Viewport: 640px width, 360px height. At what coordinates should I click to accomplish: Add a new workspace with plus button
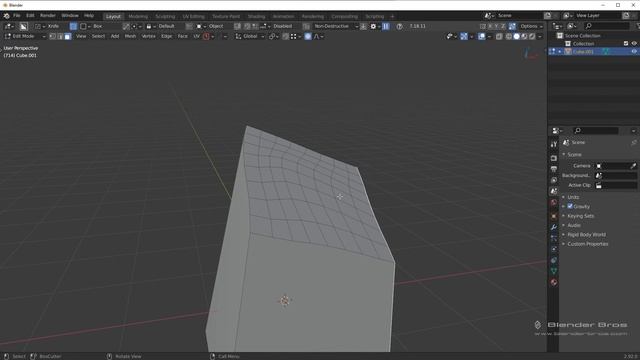click(x=392, y=16)
